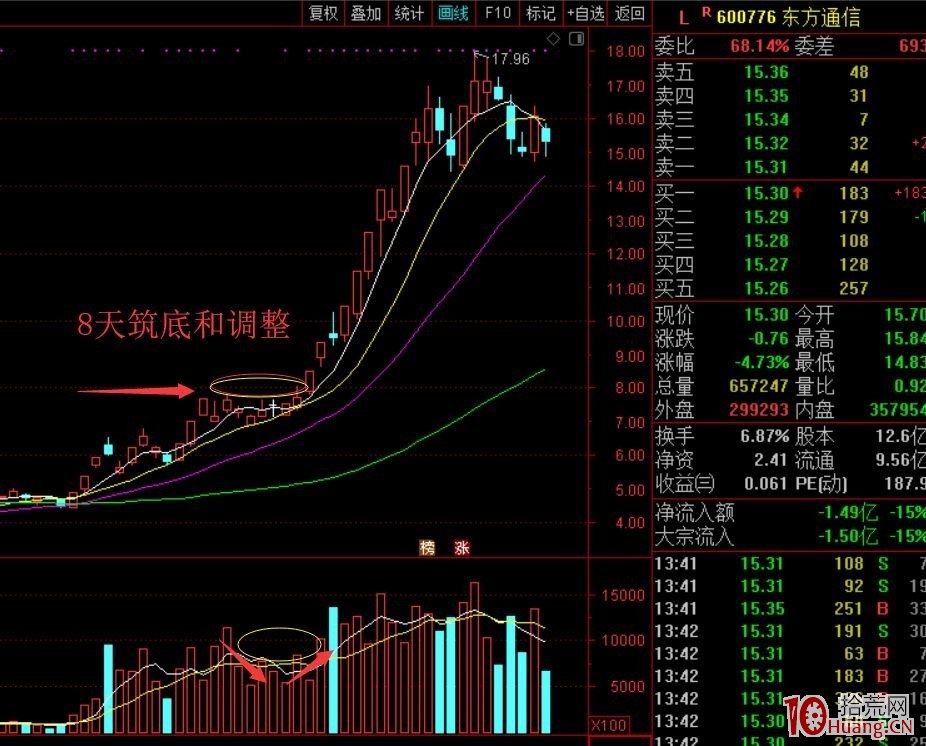Select 卖二 price 15.32
926x746 pixels.
point(766,144)
